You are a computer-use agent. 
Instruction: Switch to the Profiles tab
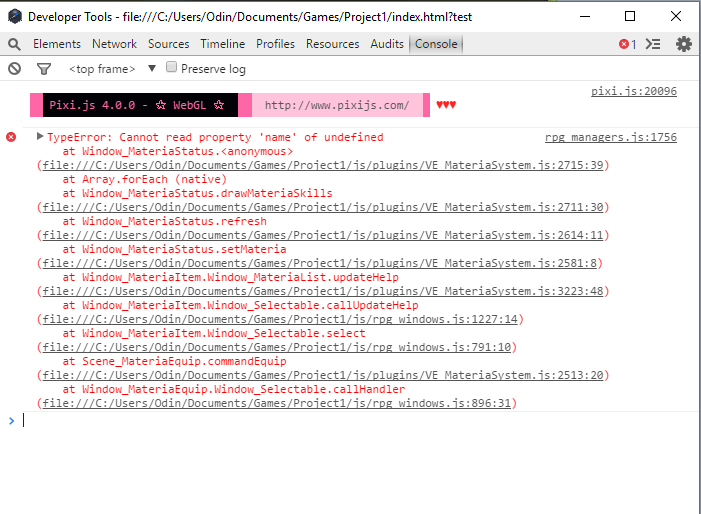coord(275,44)
